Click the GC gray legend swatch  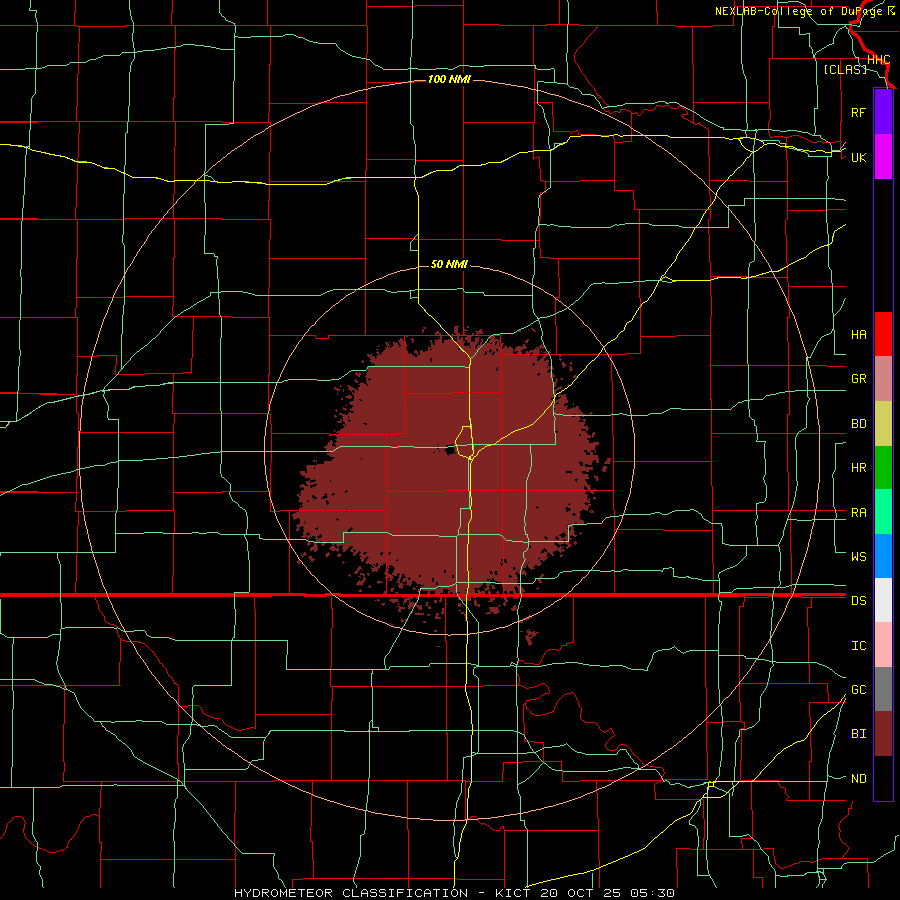[x=883, y=689]
